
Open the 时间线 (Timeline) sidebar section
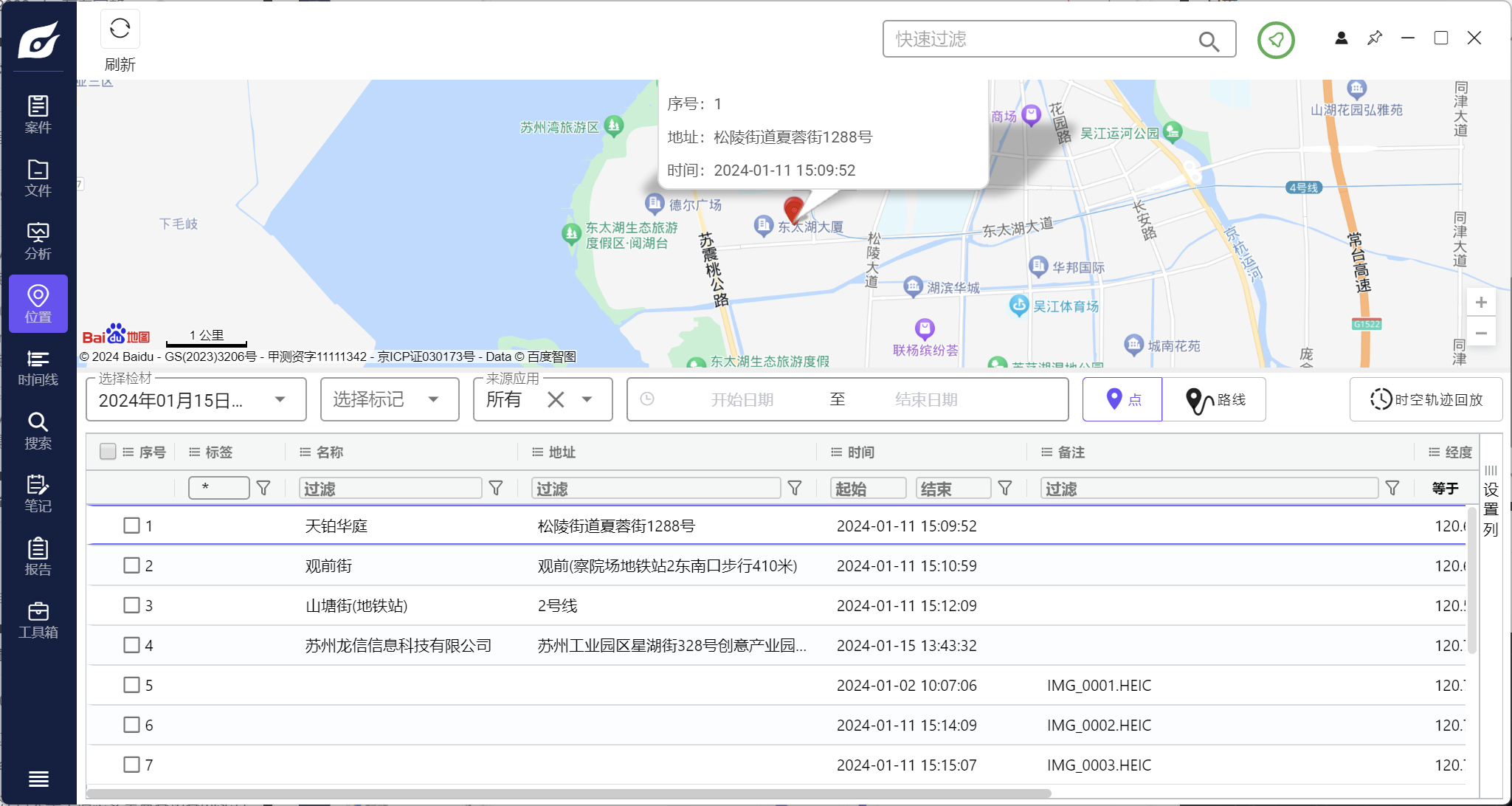pos(38,368)
